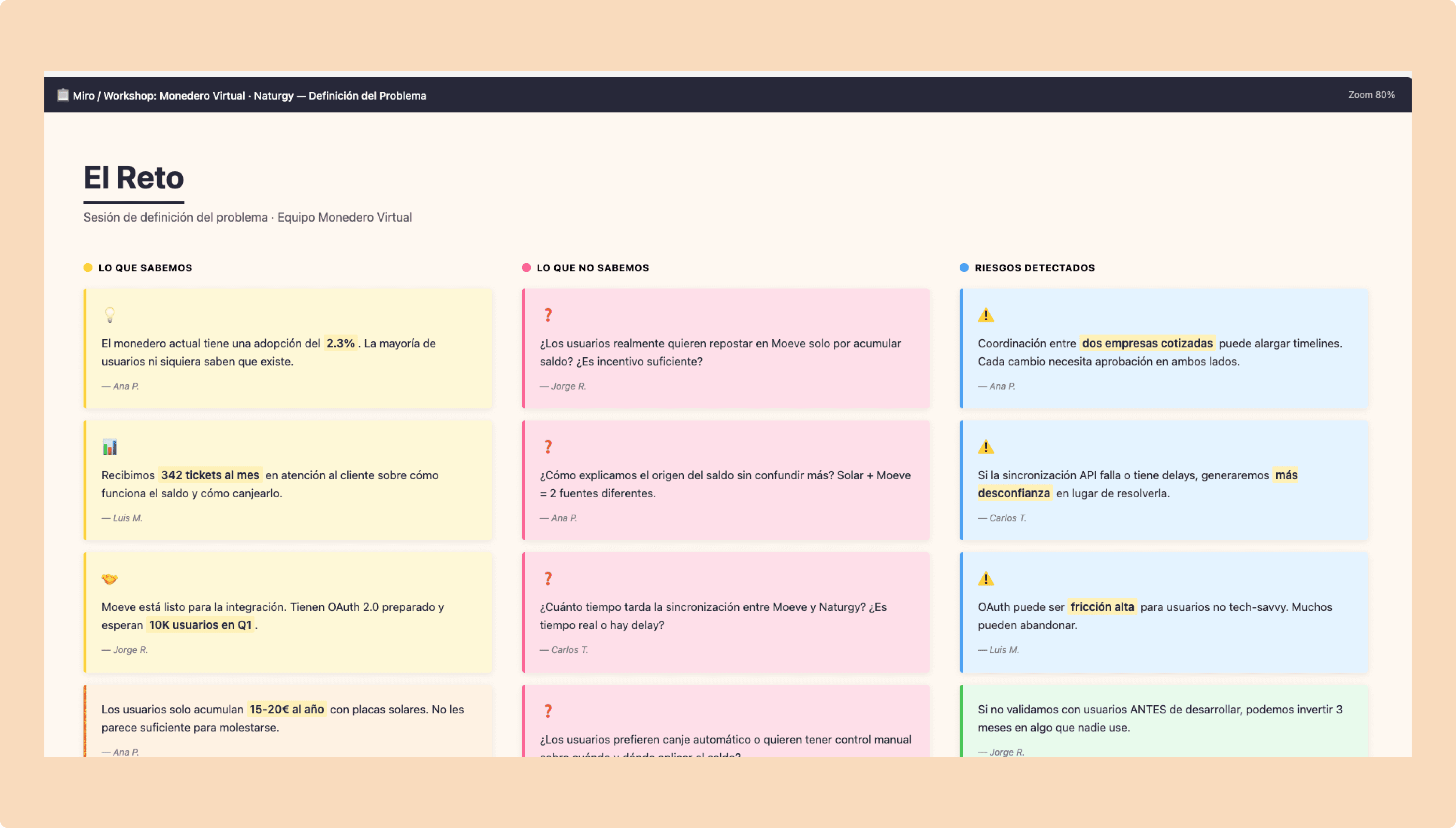Click the handshake icon on Moeve note

click(110, 579)
